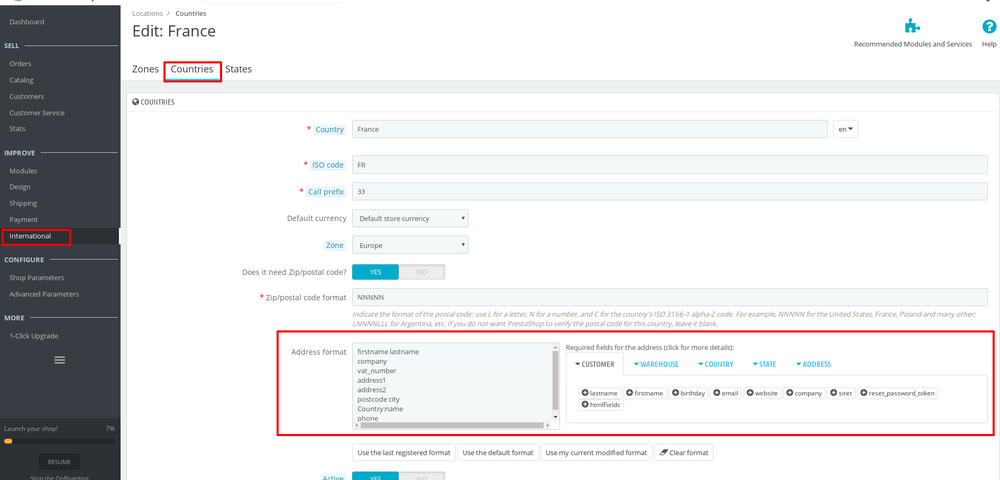Click the Address format horizontal scrollbar
Image resolution: width=1000 pixels, height=480 pixels.
click(x=452, y=425)
